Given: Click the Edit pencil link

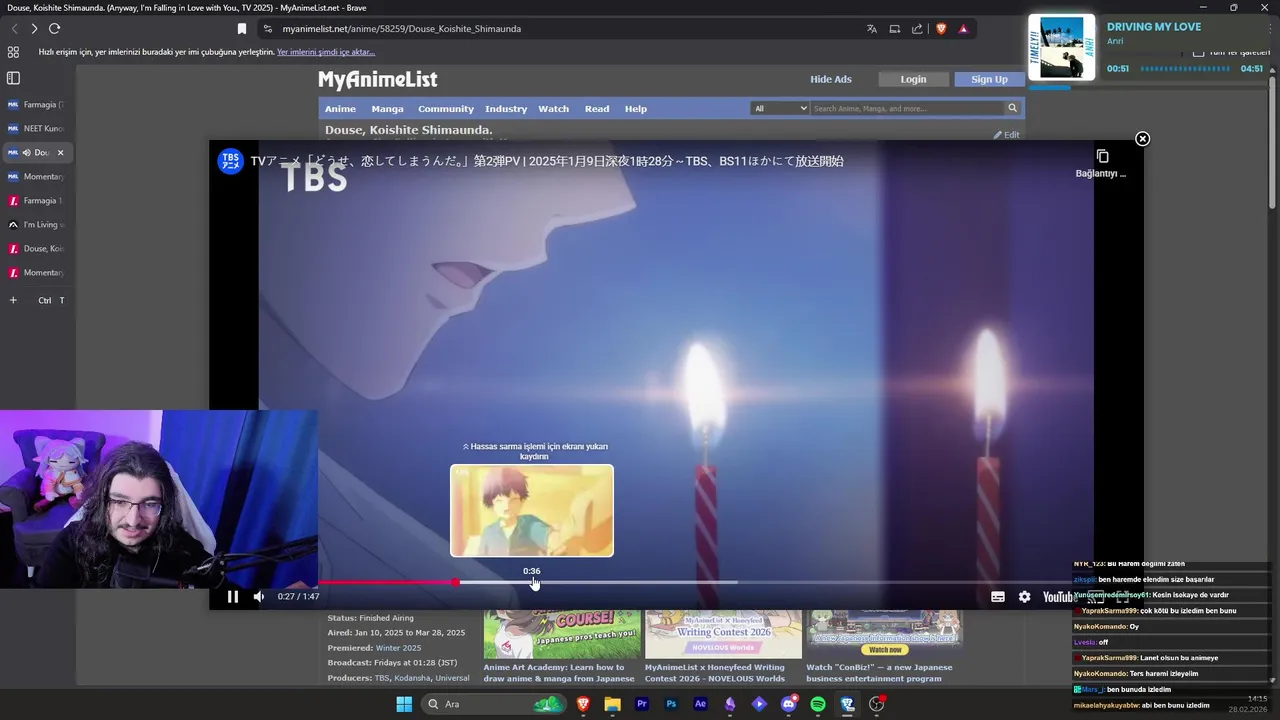Looking at the screenshot, I should [x=1006, y=135].
